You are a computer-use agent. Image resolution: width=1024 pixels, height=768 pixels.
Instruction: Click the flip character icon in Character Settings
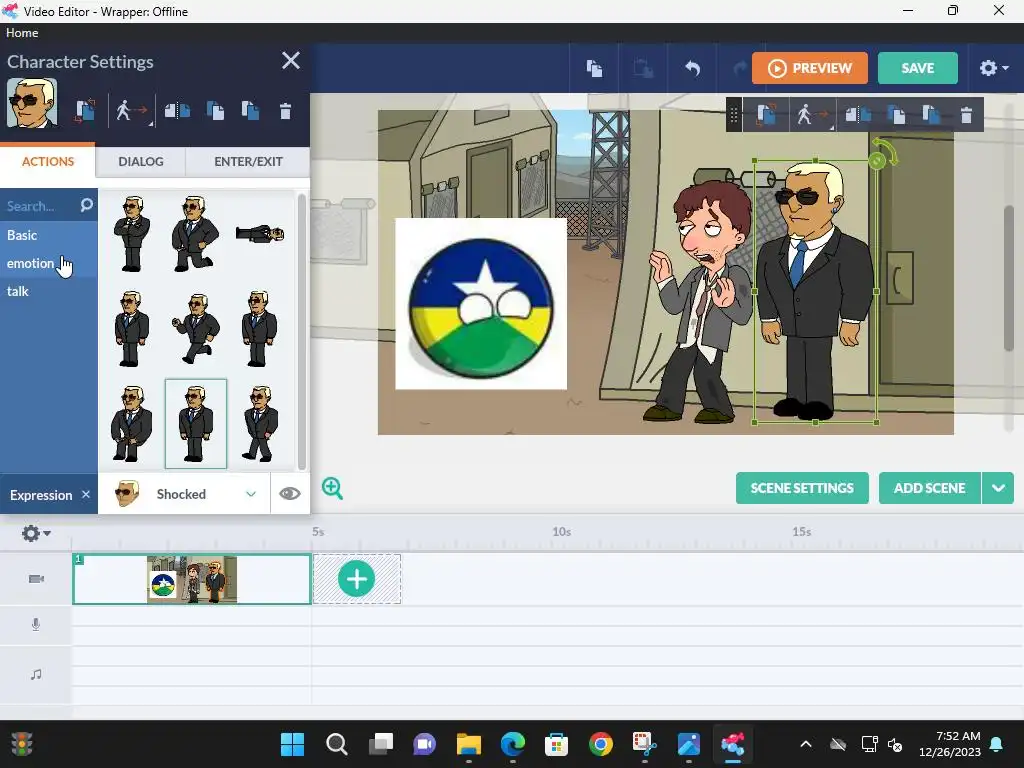[x=177, y=110]
